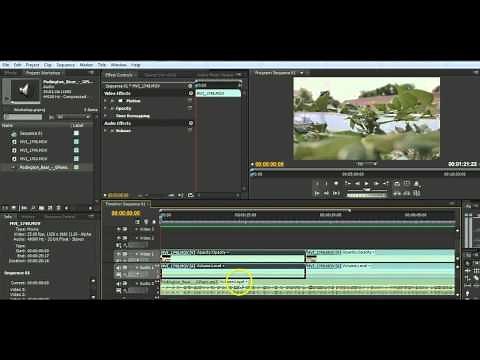The width and height of the screenshot is (480, 360).
Task: Click the Clear trash icon in Project panel
Action: tap(58, 208)
